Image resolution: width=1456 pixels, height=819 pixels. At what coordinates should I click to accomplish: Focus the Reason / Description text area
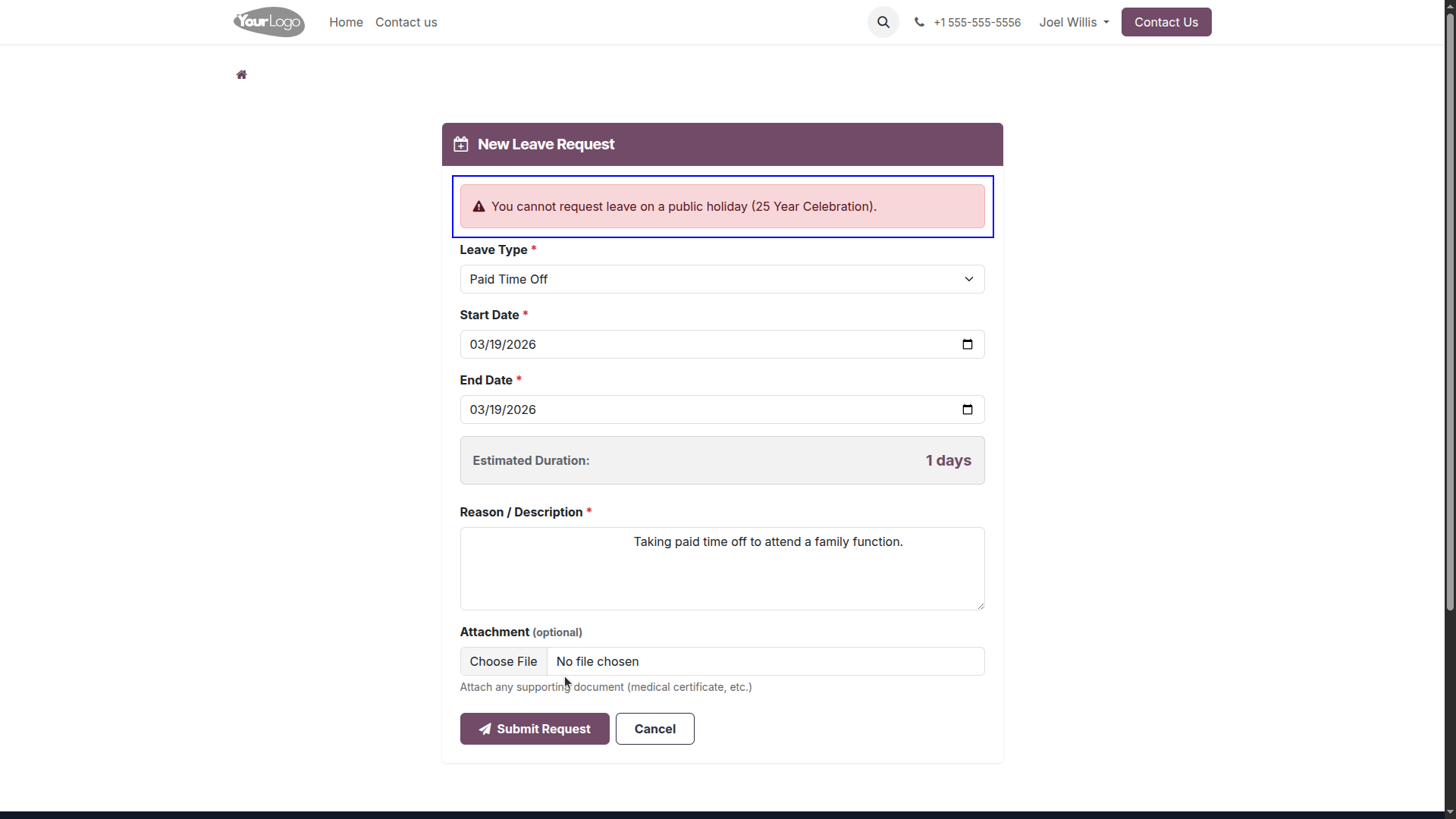[722, 569]
